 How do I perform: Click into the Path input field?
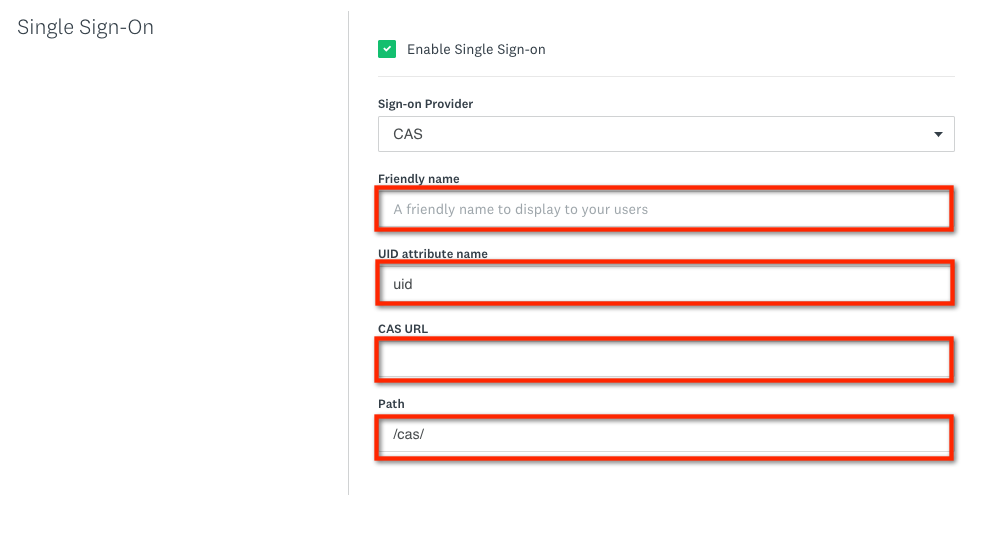point(665,434)
